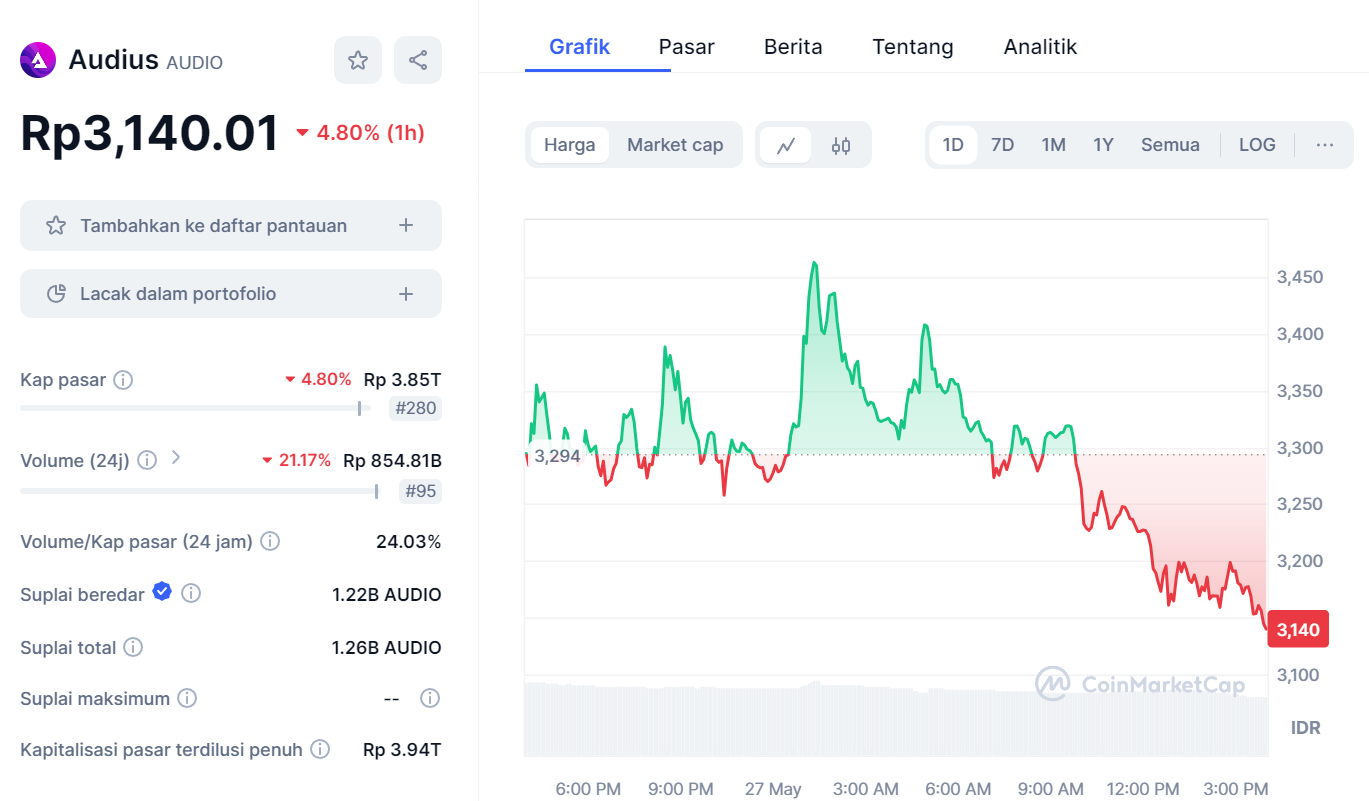Screen dimensions: 1369x801
Task: Switch to candlestick chart view
Action: pyautogui.click(x=841, y=145)
